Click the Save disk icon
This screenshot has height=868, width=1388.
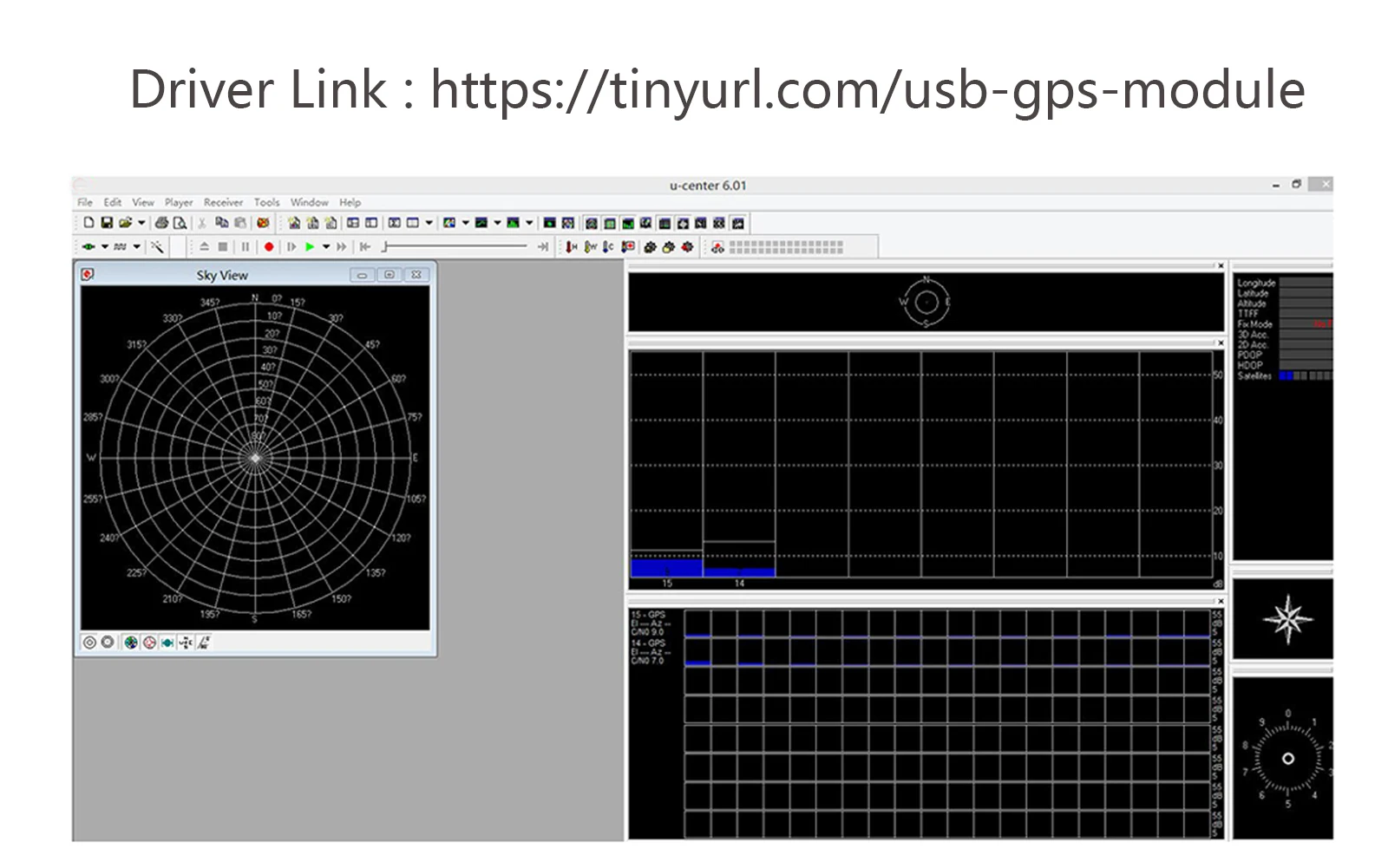click(107, 223)
